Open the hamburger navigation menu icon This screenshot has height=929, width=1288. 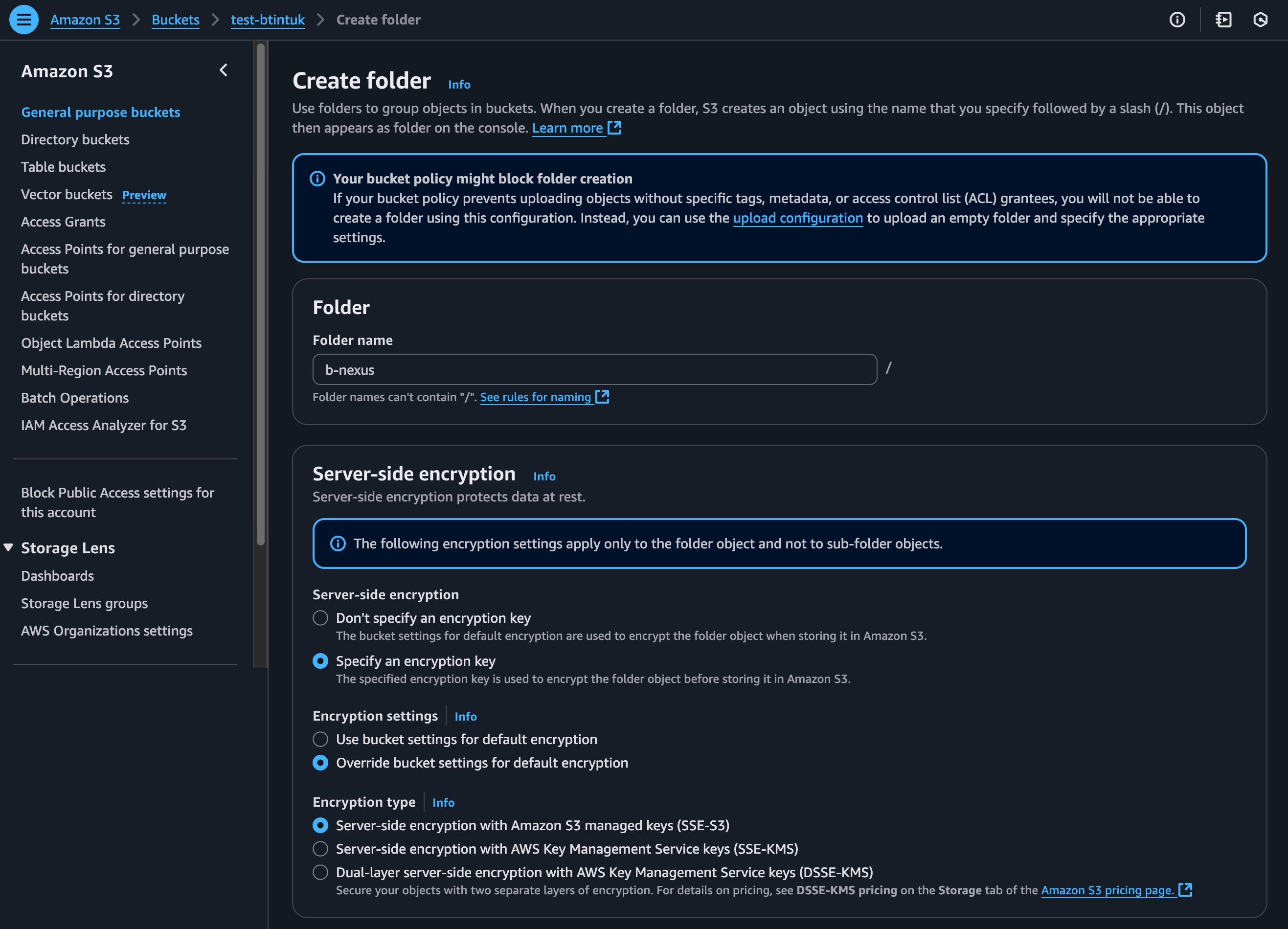click(x=24, y=20)
